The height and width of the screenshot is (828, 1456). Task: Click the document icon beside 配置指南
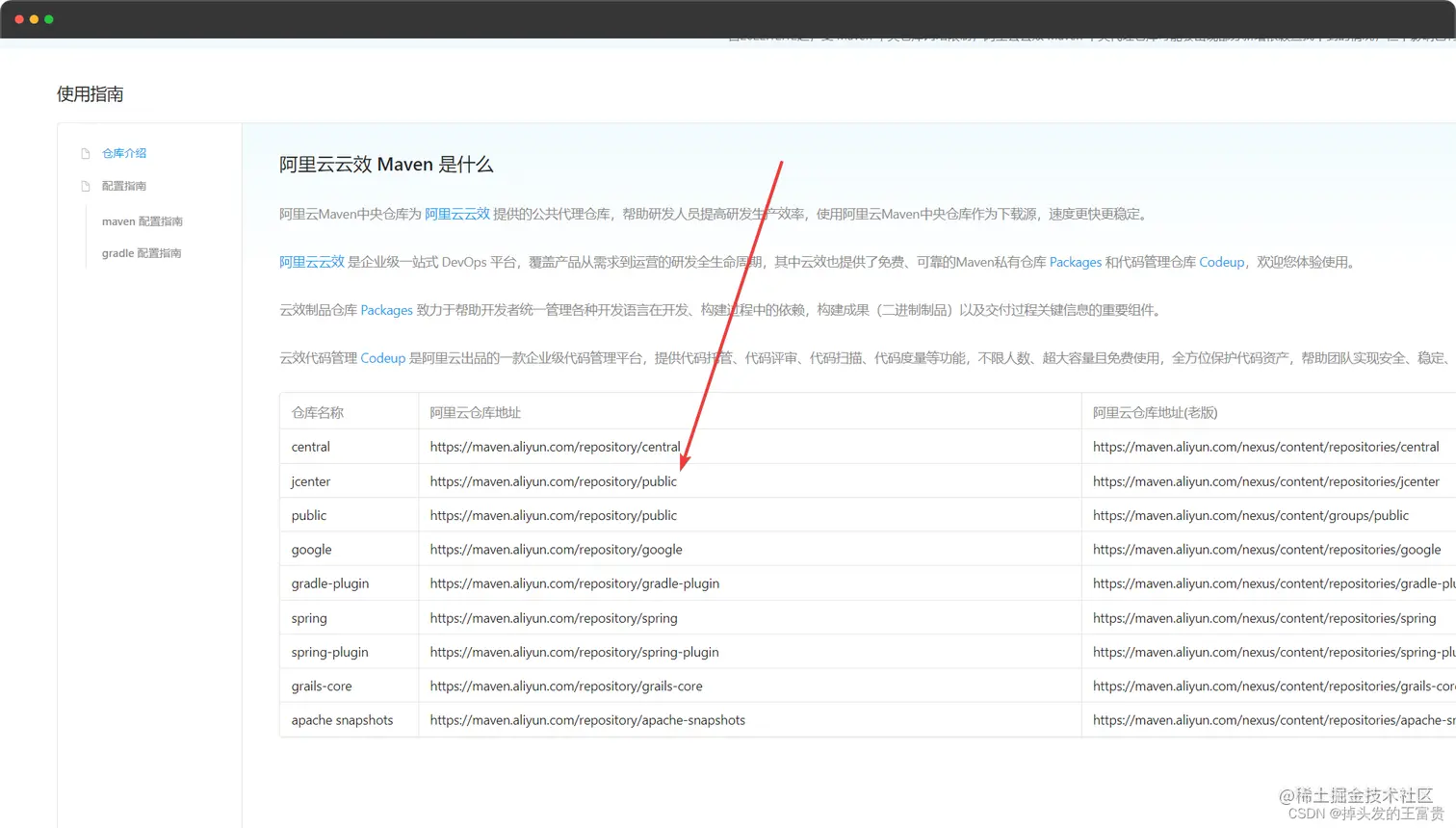click(86, 186)
